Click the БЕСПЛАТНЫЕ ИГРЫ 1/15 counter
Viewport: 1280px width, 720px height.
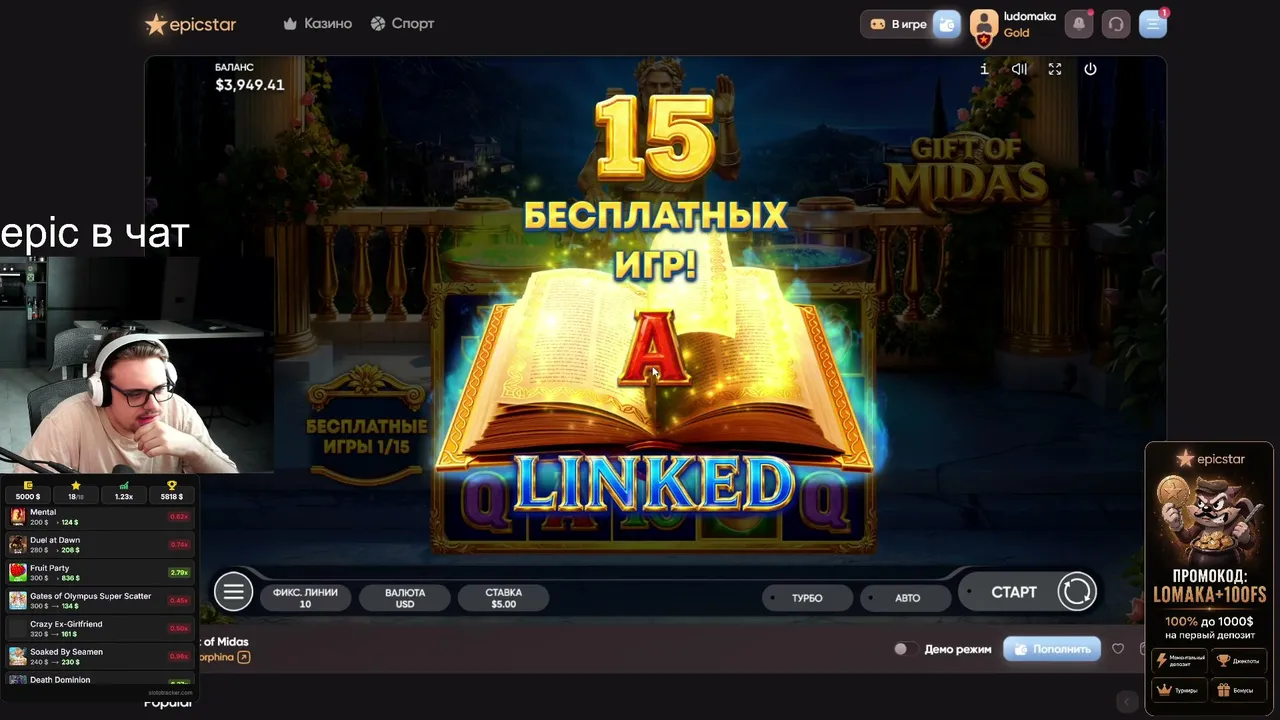point(366,436)
